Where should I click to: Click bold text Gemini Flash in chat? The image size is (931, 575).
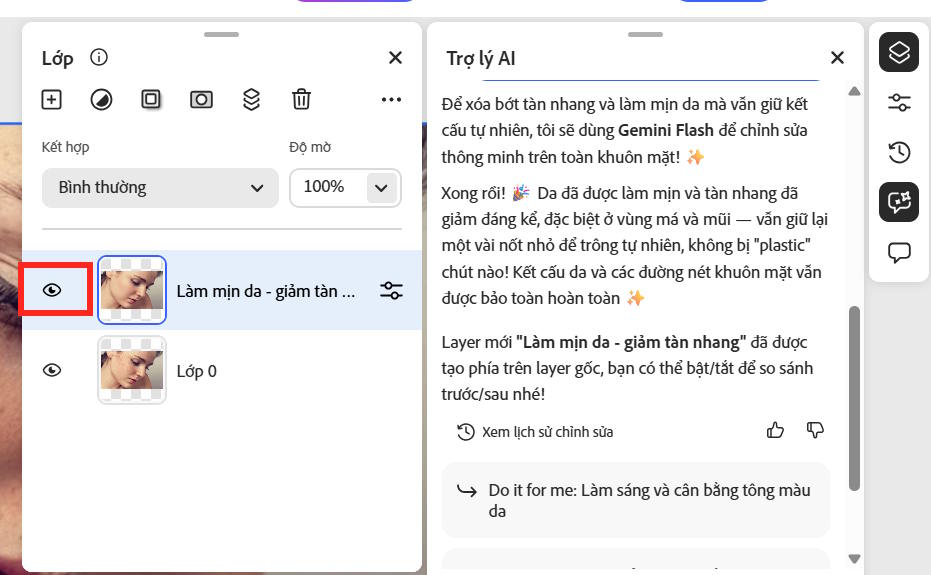point(666,130)
